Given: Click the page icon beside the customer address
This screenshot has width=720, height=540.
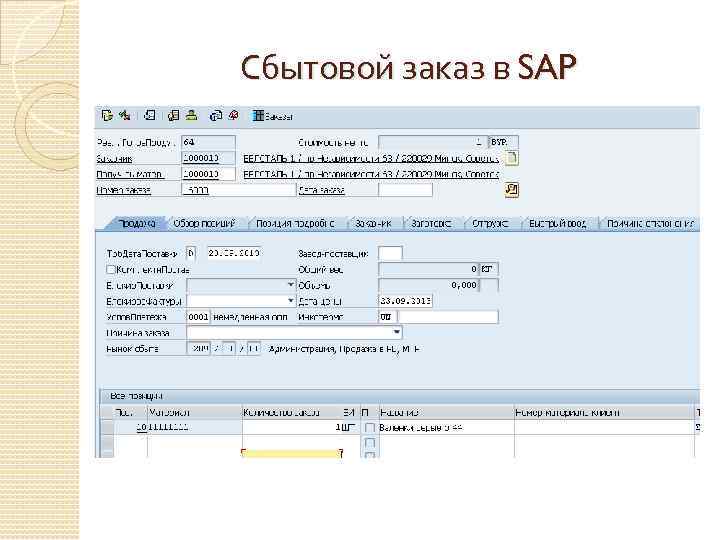Looking at the screenshot, I should [x=511, y=158].
